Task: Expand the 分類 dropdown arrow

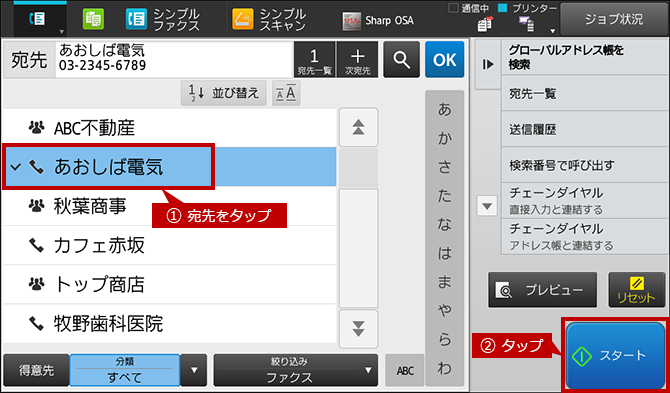Action: [x=194, y=370]
